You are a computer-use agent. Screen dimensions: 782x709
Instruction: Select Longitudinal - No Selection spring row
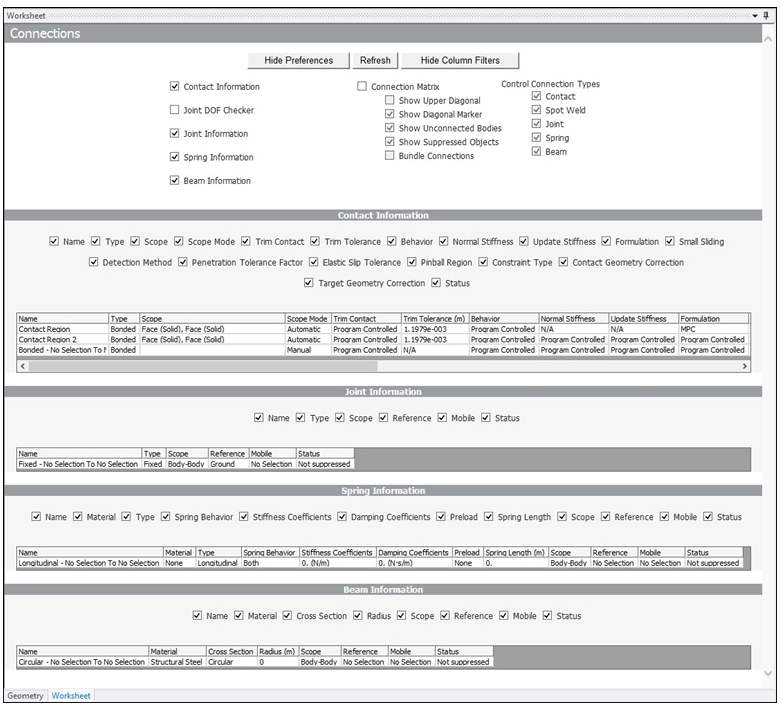[380, 563]
